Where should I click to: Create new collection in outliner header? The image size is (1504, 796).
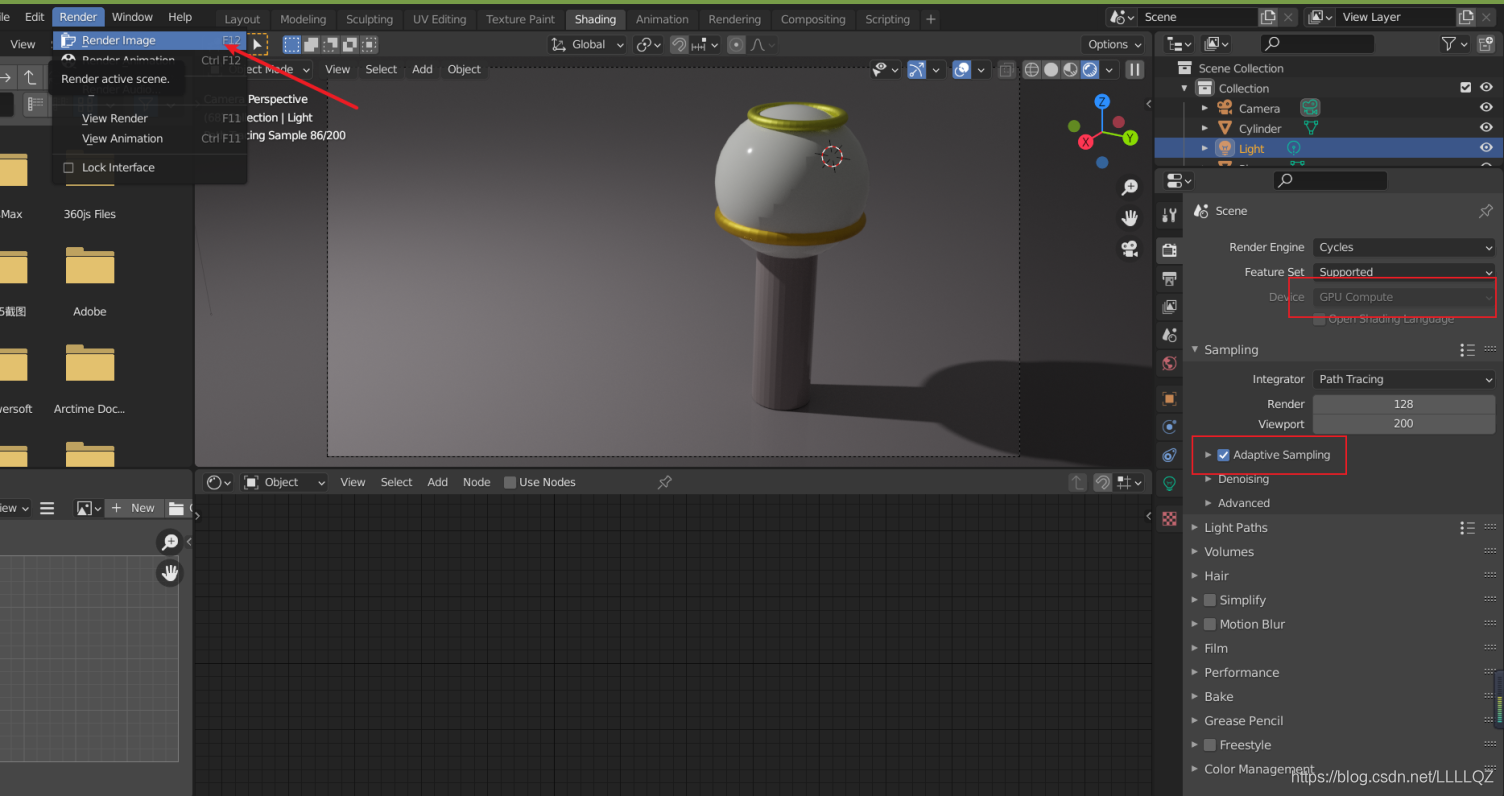(1485, 44)
